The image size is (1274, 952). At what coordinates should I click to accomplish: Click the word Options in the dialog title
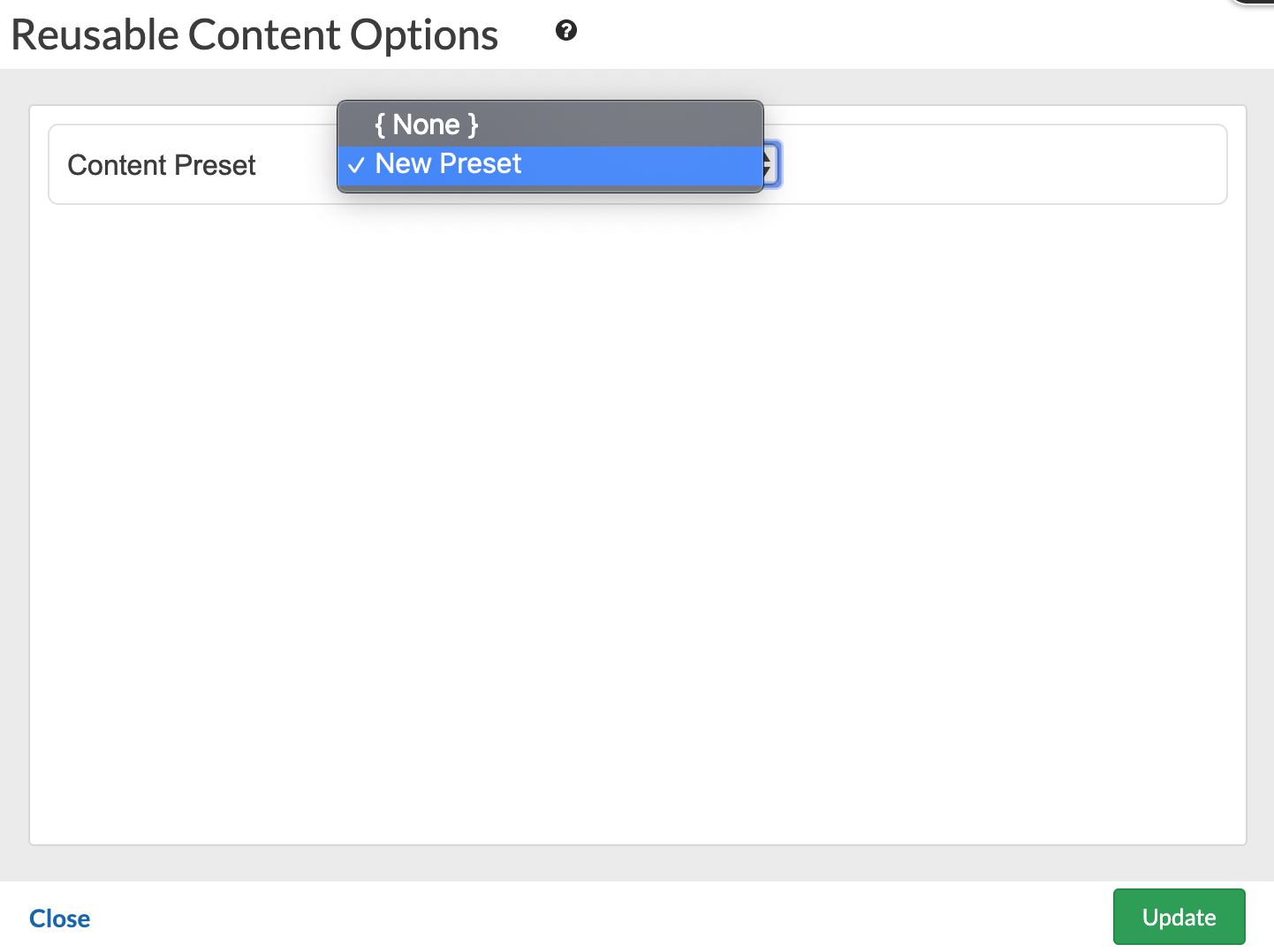(x=424, y=35)
